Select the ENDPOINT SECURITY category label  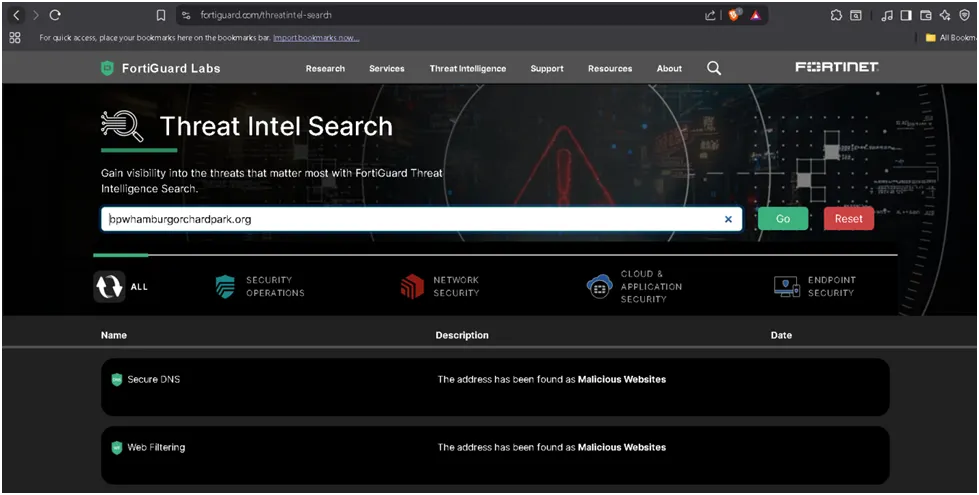[832, 287]
